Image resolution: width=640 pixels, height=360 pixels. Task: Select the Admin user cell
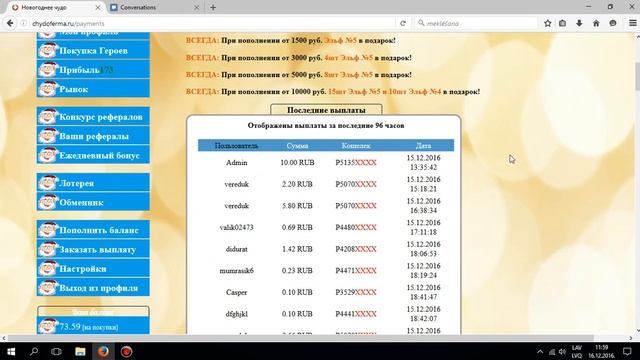click(x=236, y=162)
